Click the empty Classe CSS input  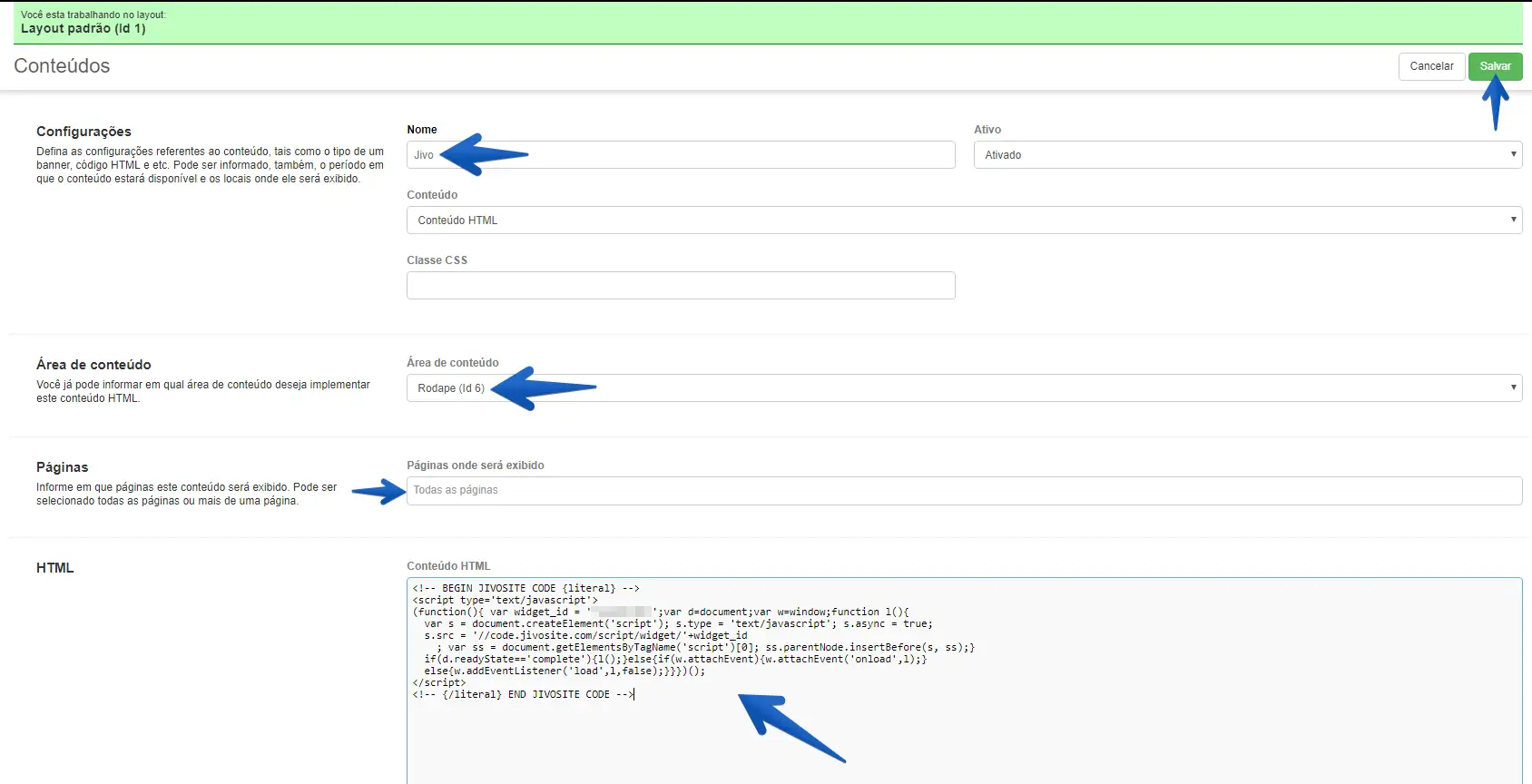tap(681, 286)
